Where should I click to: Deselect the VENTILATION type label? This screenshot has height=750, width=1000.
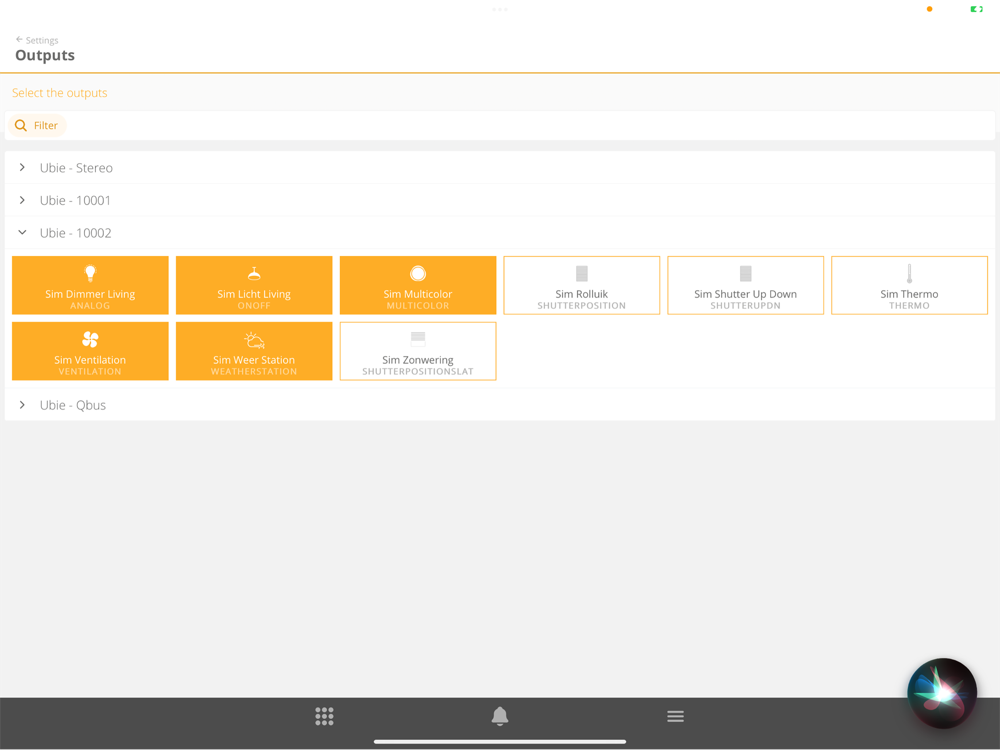[x=90, y=372]
